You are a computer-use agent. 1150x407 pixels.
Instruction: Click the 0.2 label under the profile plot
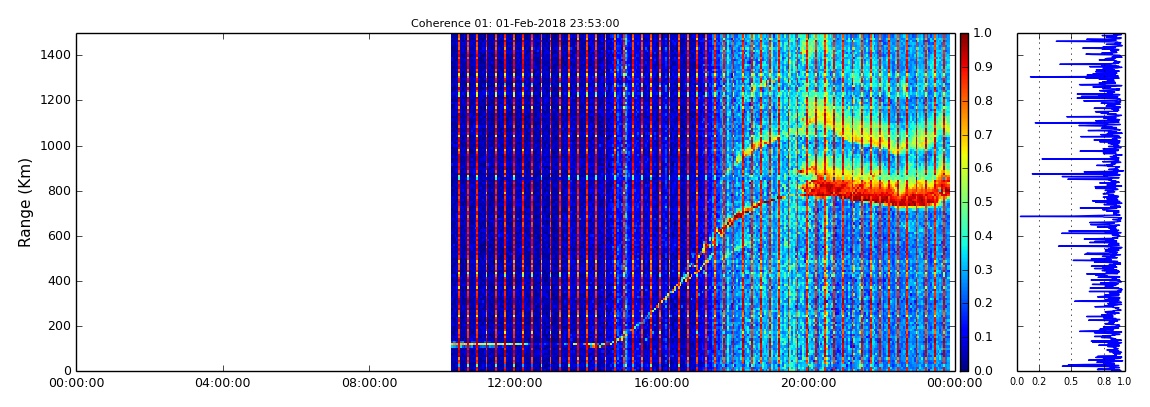click(1039, 382)
